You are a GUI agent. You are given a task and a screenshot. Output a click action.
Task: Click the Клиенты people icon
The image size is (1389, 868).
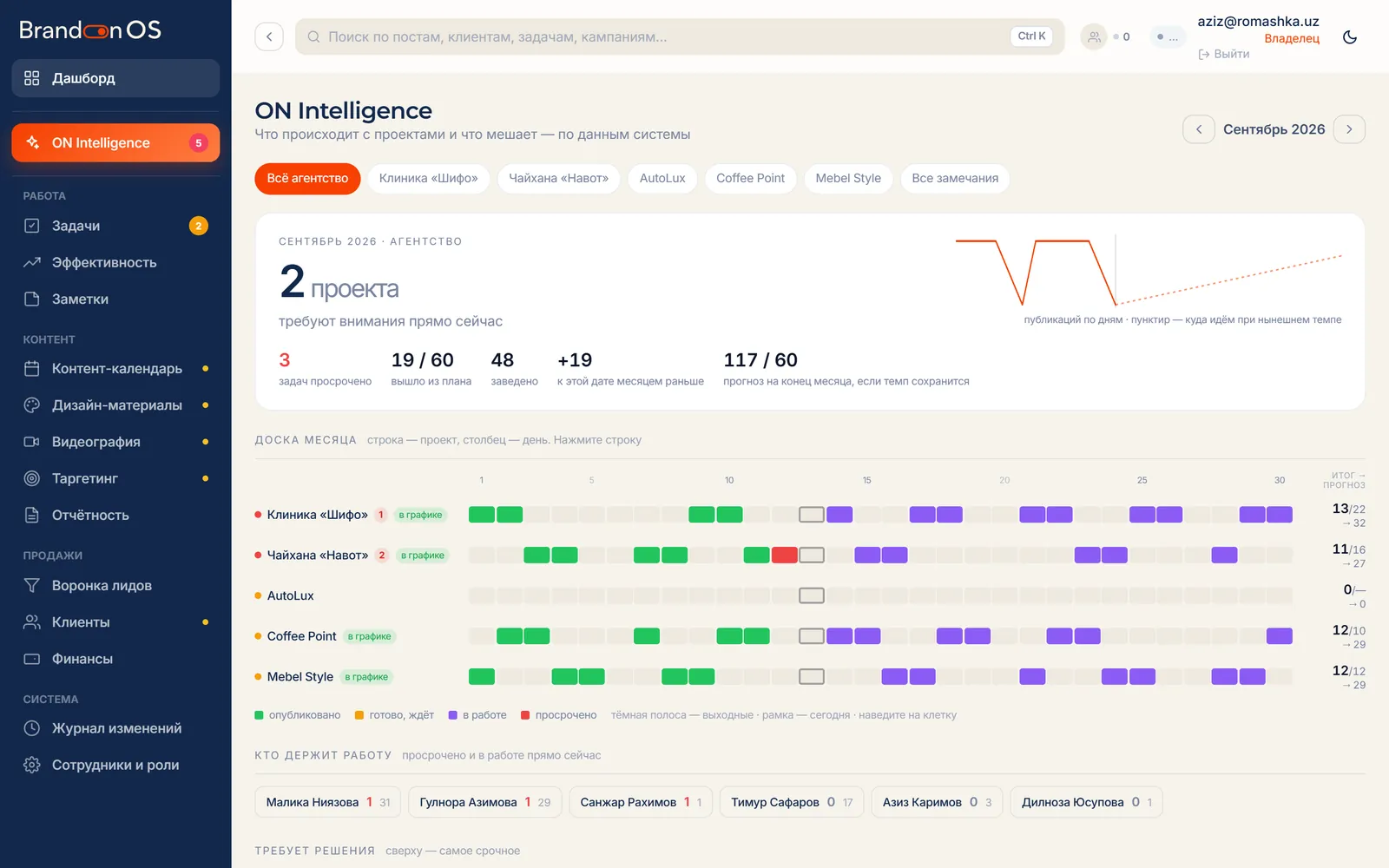pos(32,622)
